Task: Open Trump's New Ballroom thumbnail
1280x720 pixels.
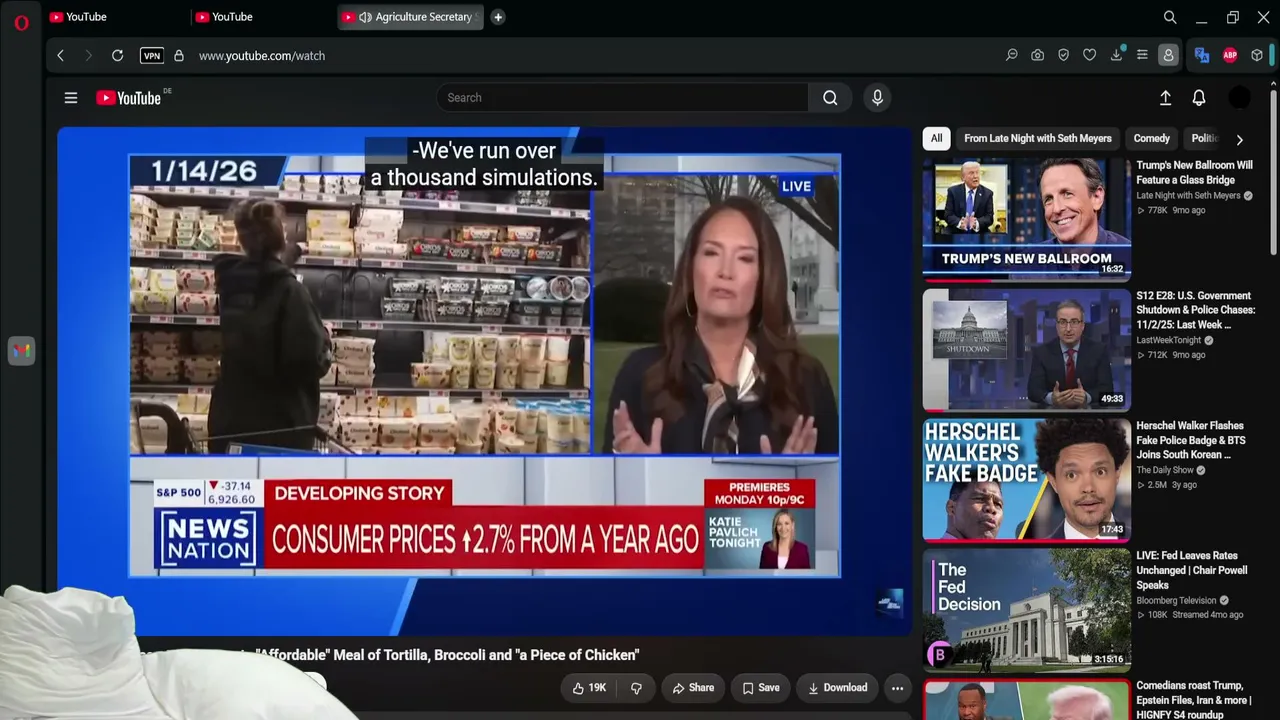Action: [x=1027, y=218]
